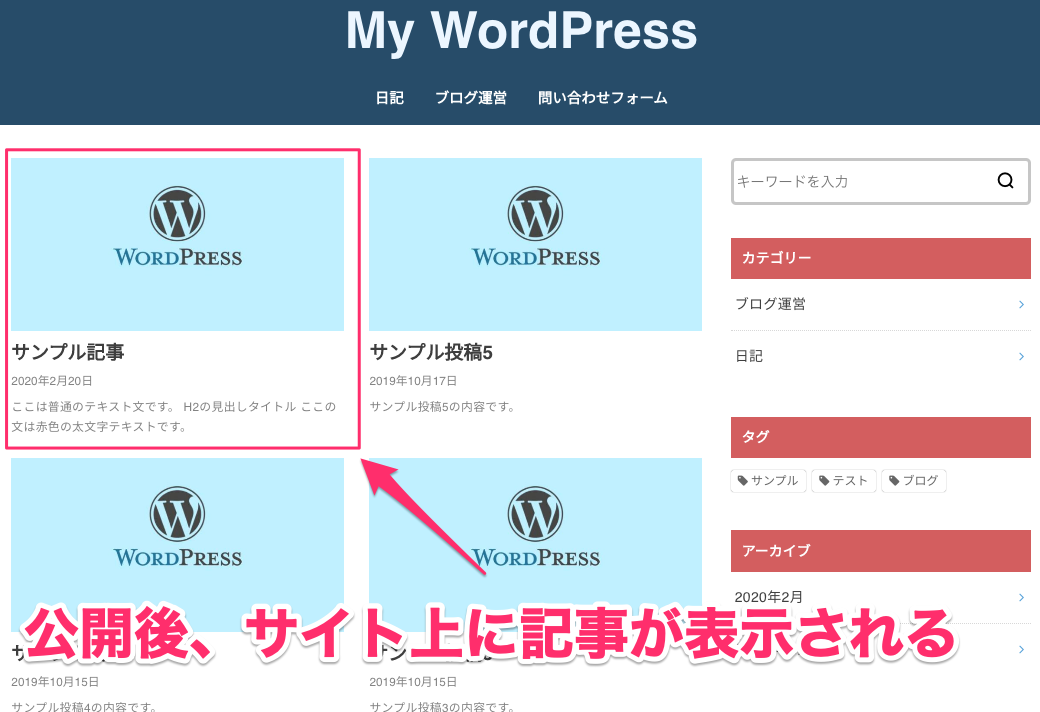Open the サンプル投稿5 post title
The width and height of the screenshot is (1040, 712).
coord(431,352)
